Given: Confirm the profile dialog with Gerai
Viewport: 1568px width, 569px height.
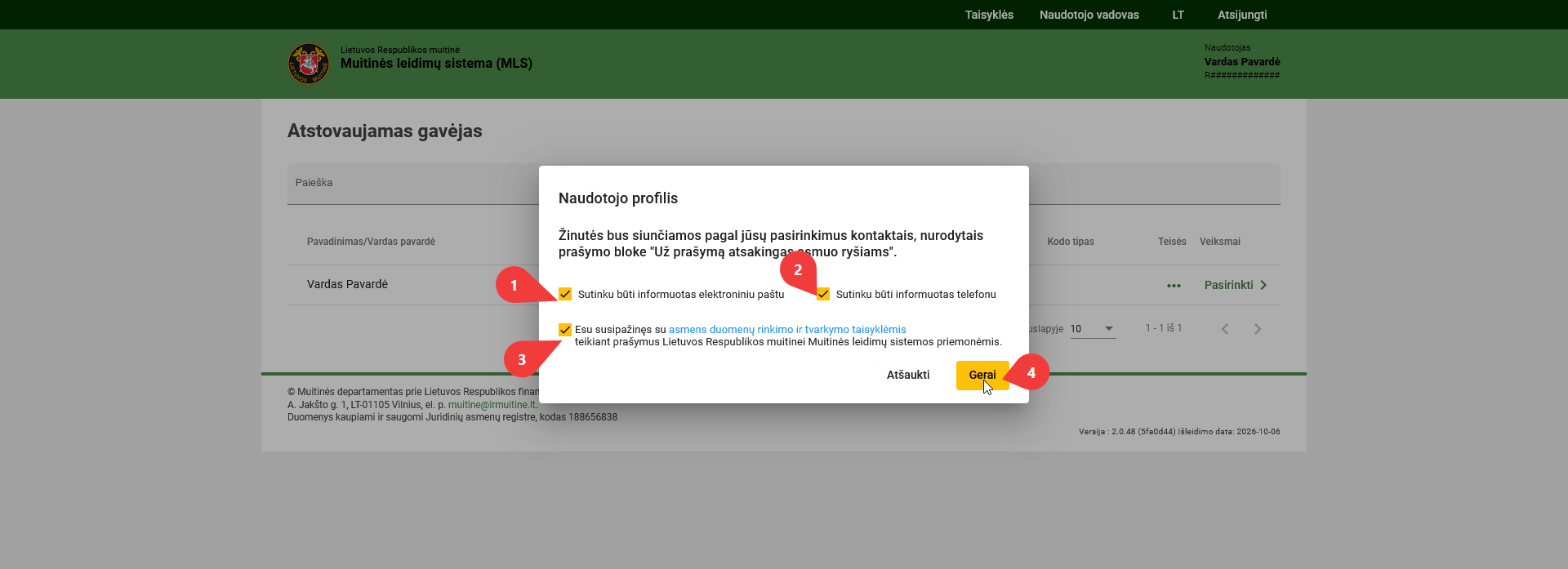Looking at the screenshot, I should [982, 376].
